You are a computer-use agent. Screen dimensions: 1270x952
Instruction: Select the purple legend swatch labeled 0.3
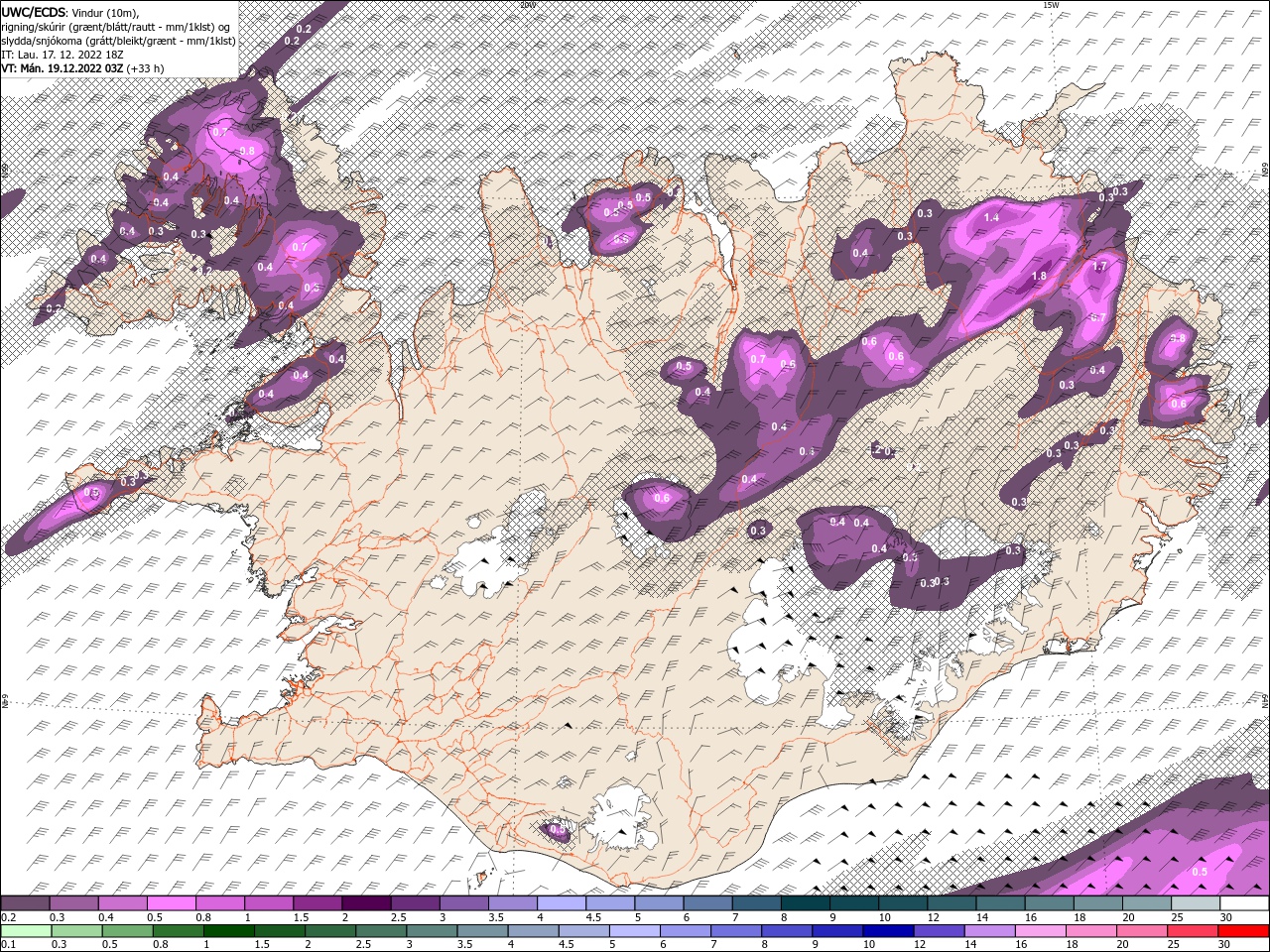[73, 903]
